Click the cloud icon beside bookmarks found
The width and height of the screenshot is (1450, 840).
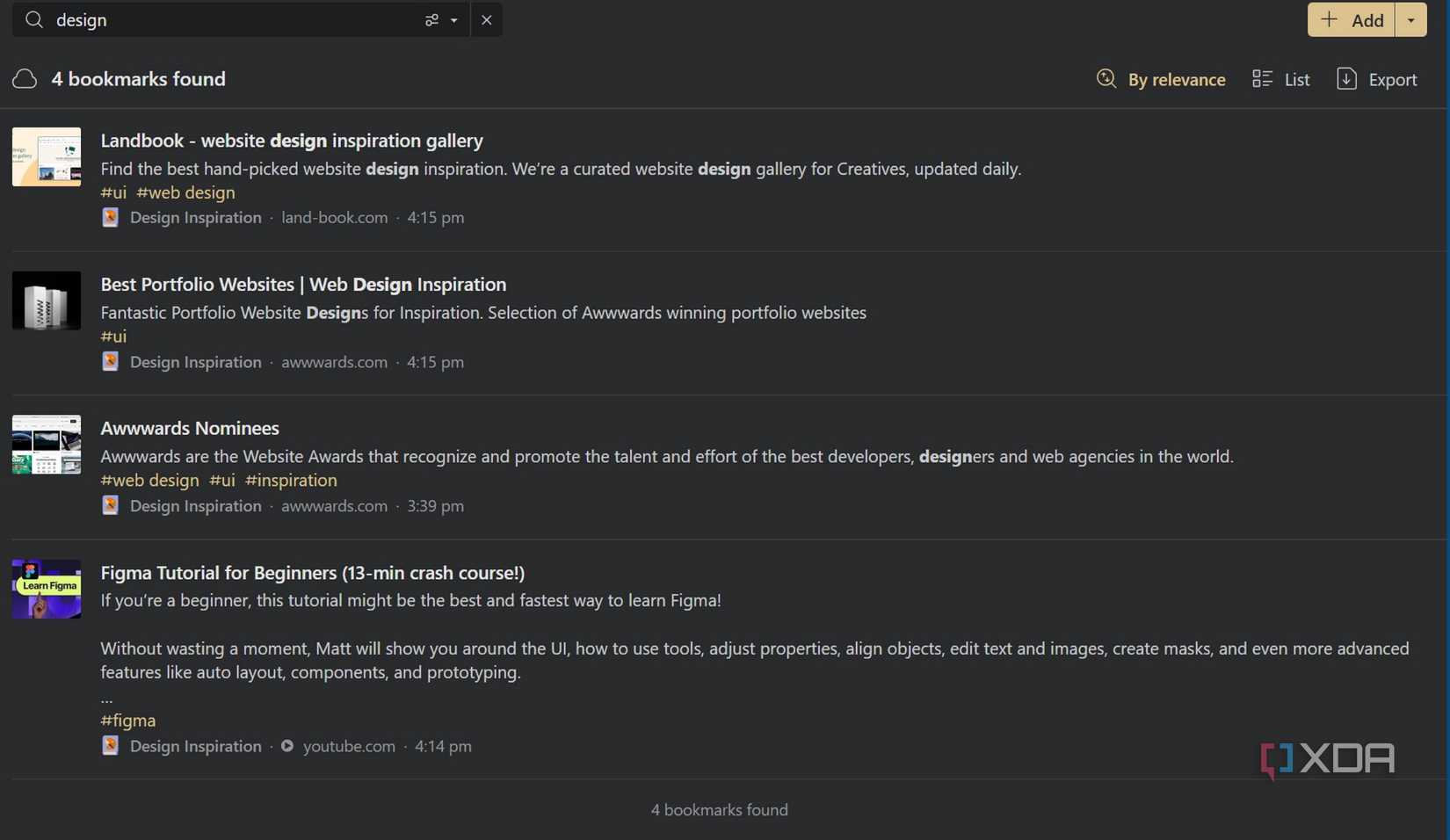pyautogui.click(x=25, y=79)
